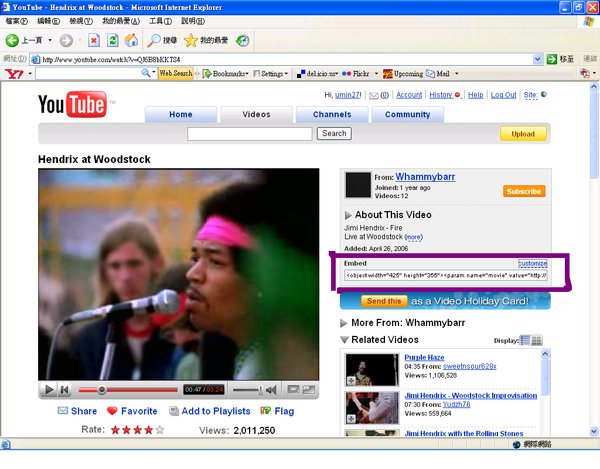
Task: Open the fifth menu (Tools) in the IE menu bar
Action: (x=160, y=21)
